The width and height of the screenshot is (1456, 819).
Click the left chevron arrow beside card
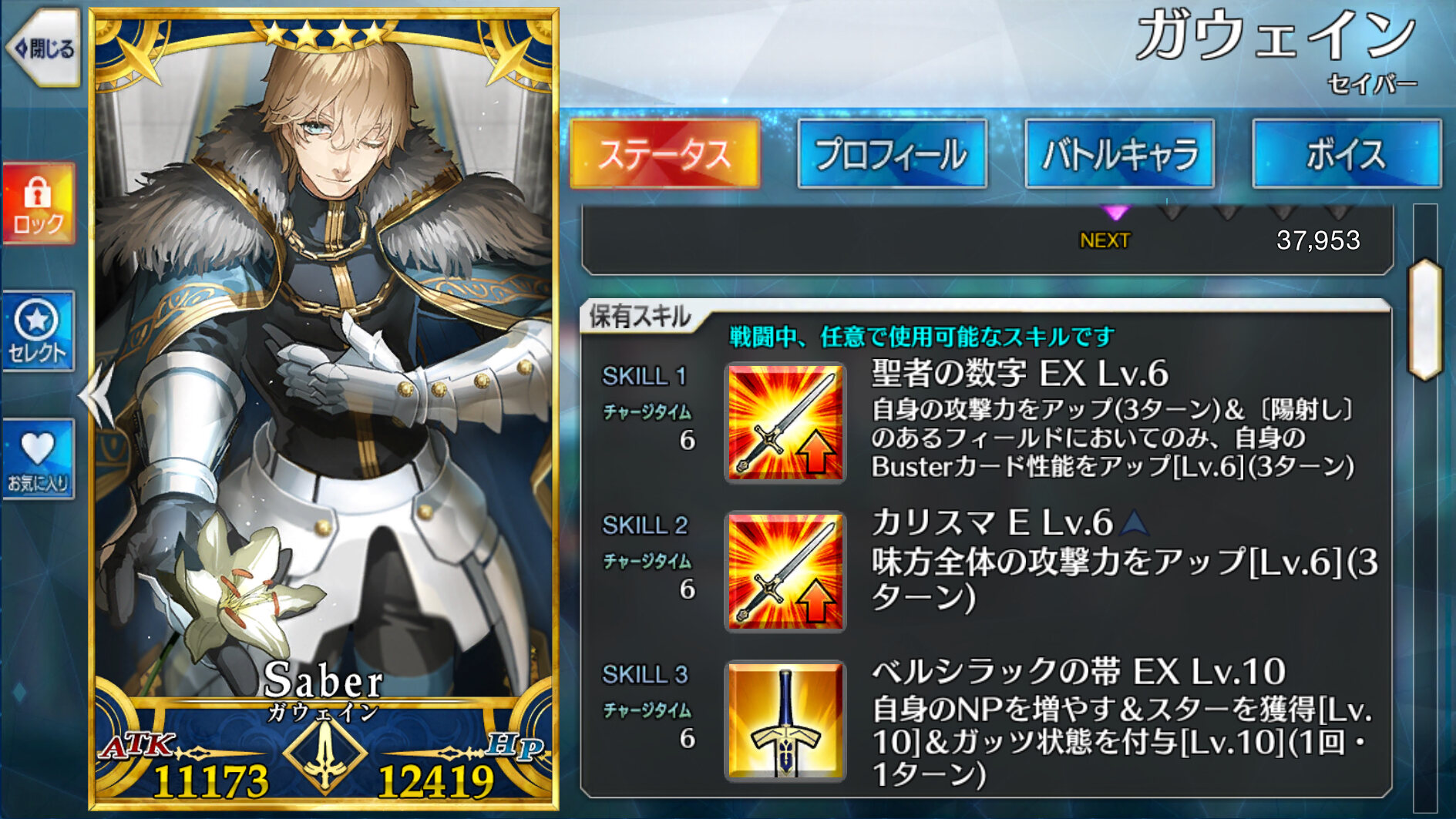click(97, 395)
